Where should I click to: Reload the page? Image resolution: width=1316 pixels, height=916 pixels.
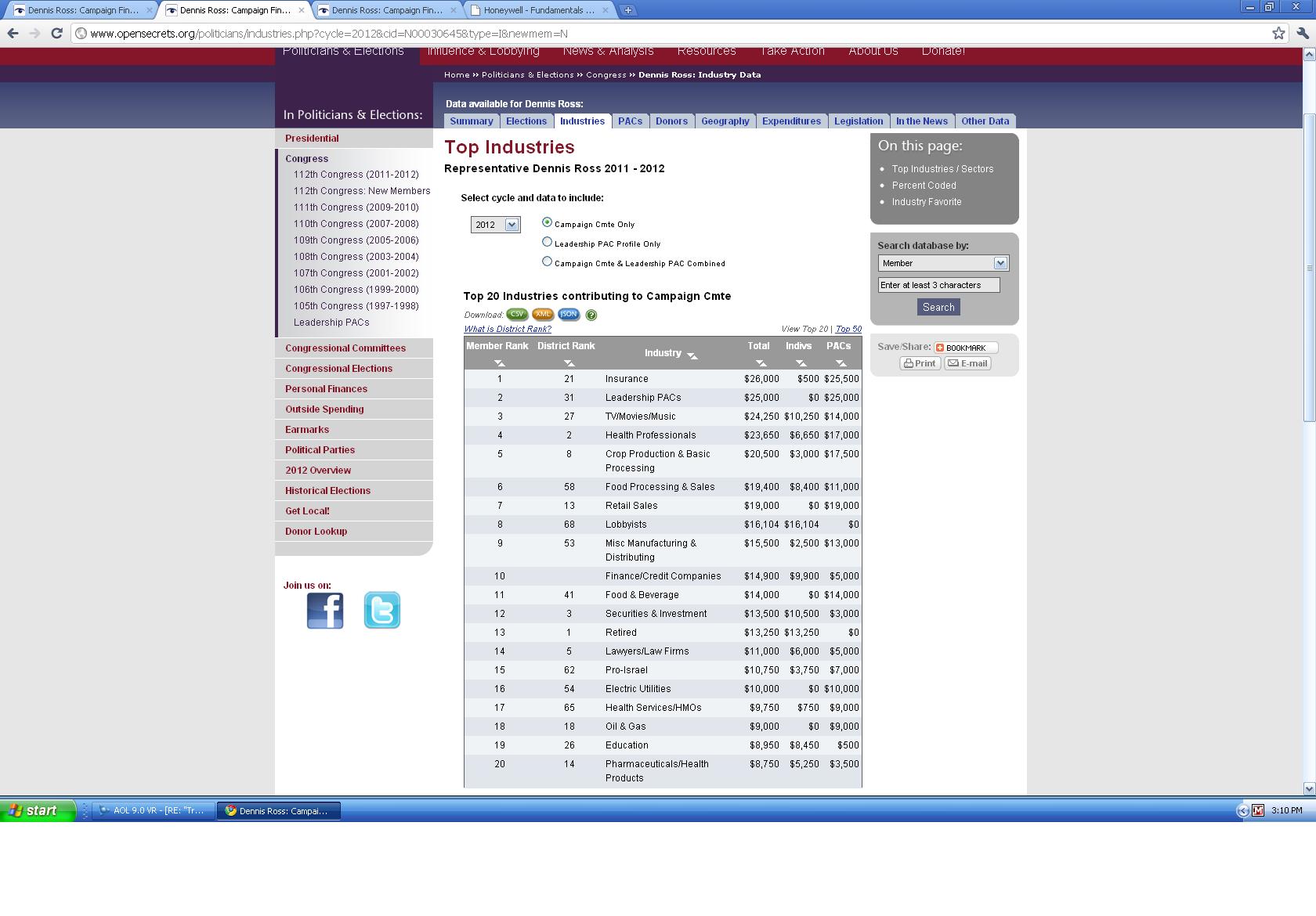tap(56, 33)
